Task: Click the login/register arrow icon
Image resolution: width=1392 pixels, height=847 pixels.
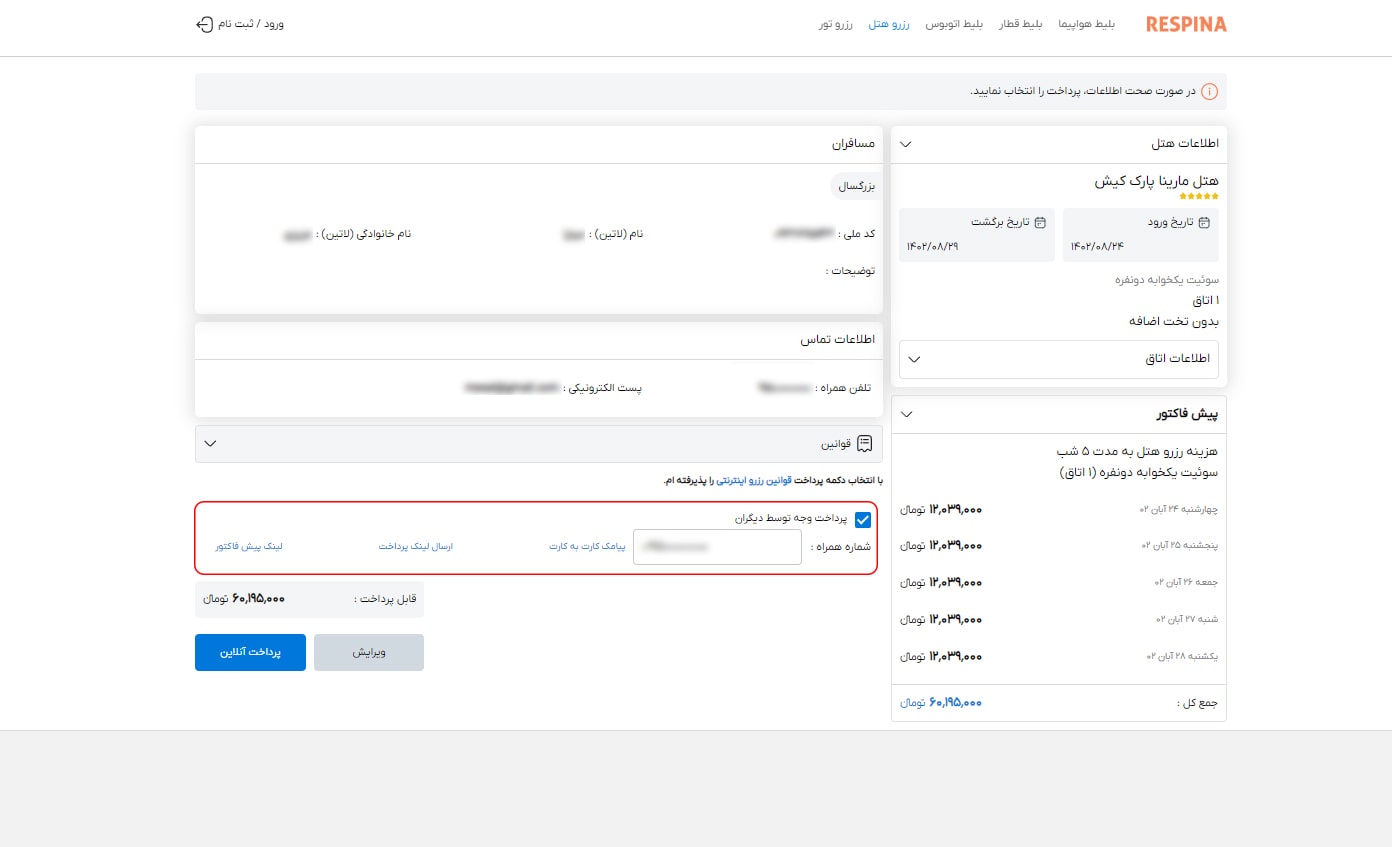Action: coord(204,24)
